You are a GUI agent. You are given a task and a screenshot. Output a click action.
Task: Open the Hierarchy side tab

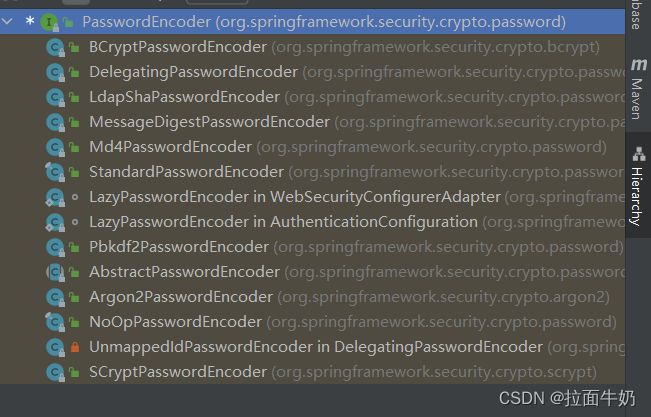click(638, 185)
